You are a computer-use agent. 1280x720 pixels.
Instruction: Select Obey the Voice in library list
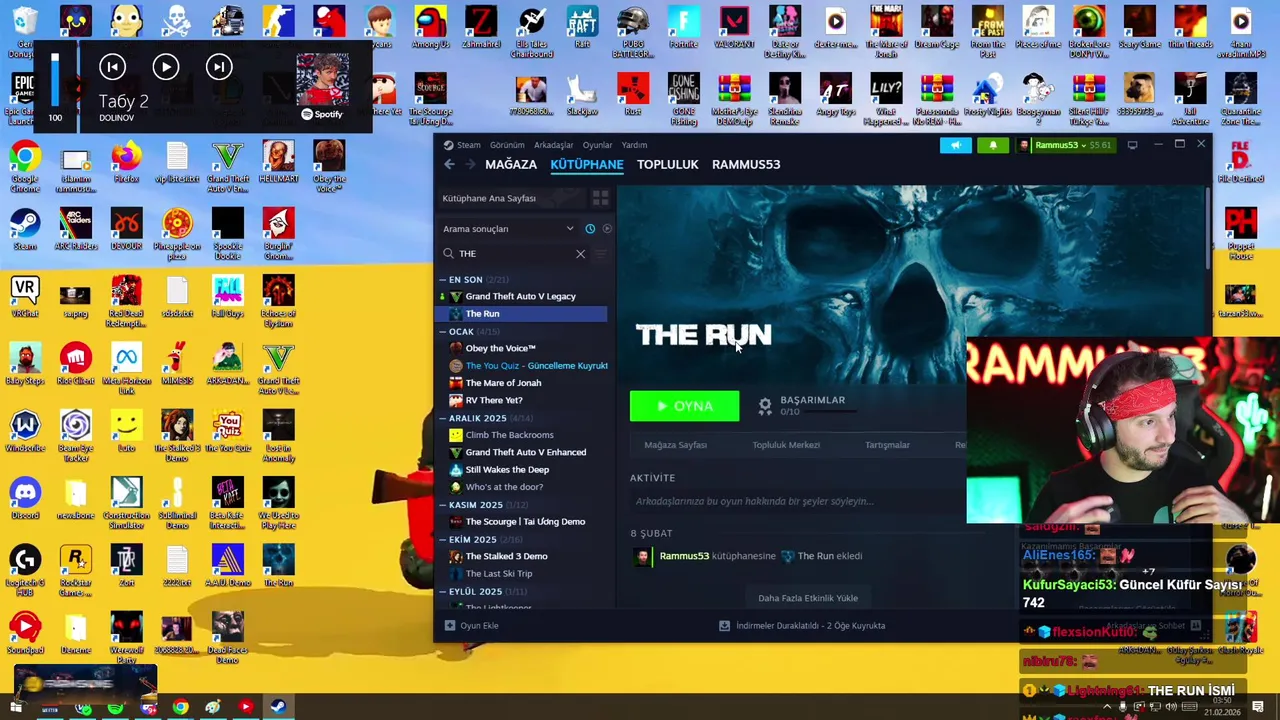tap(500, 348)
